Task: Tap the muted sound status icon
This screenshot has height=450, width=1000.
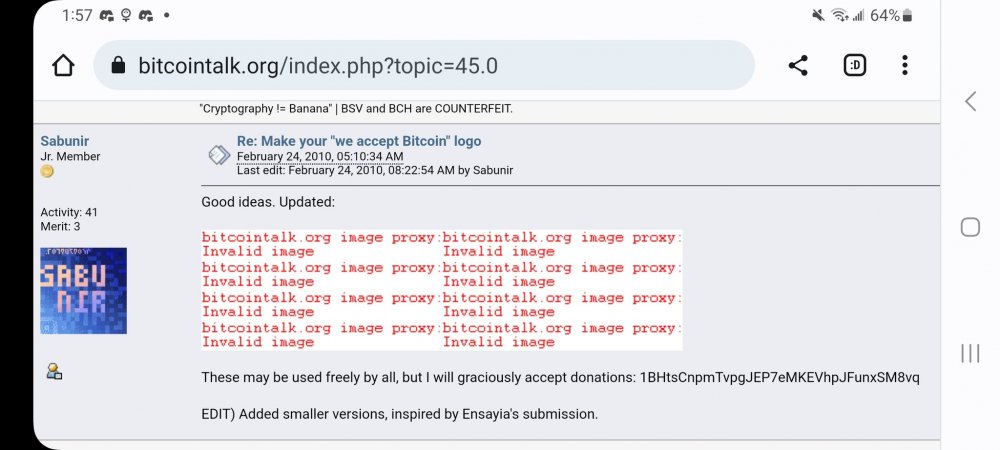Action: click(x=819, y=15)
